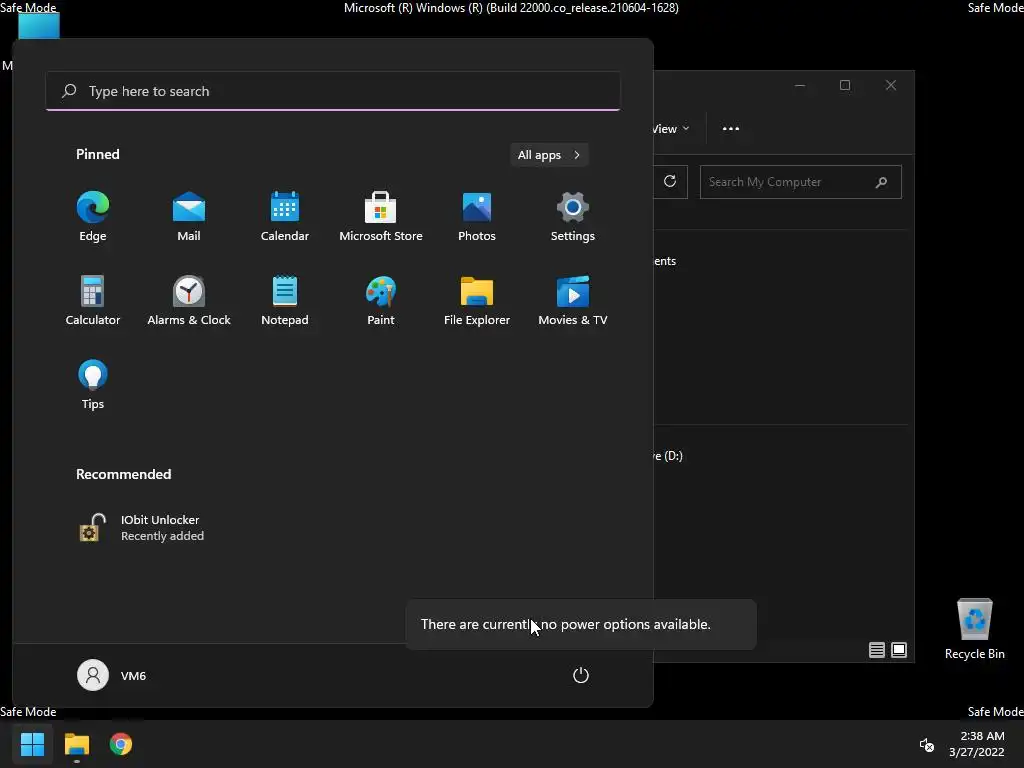Screen dimensions: 1024x768
Task: Launch Mail from pinned apps
Action: 189,217
